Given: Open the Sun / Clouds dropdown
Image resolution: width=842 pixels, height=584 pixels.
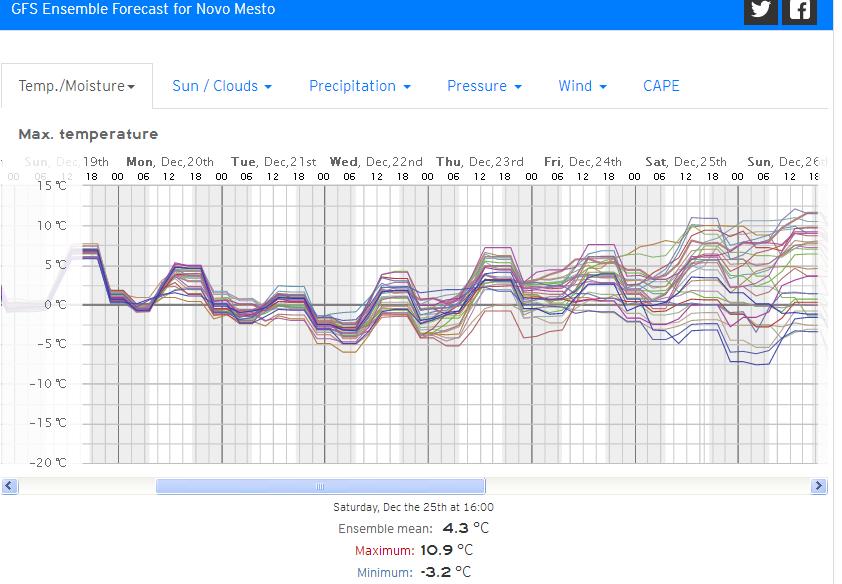Looking at the screenshot, I should click(222, 86).
